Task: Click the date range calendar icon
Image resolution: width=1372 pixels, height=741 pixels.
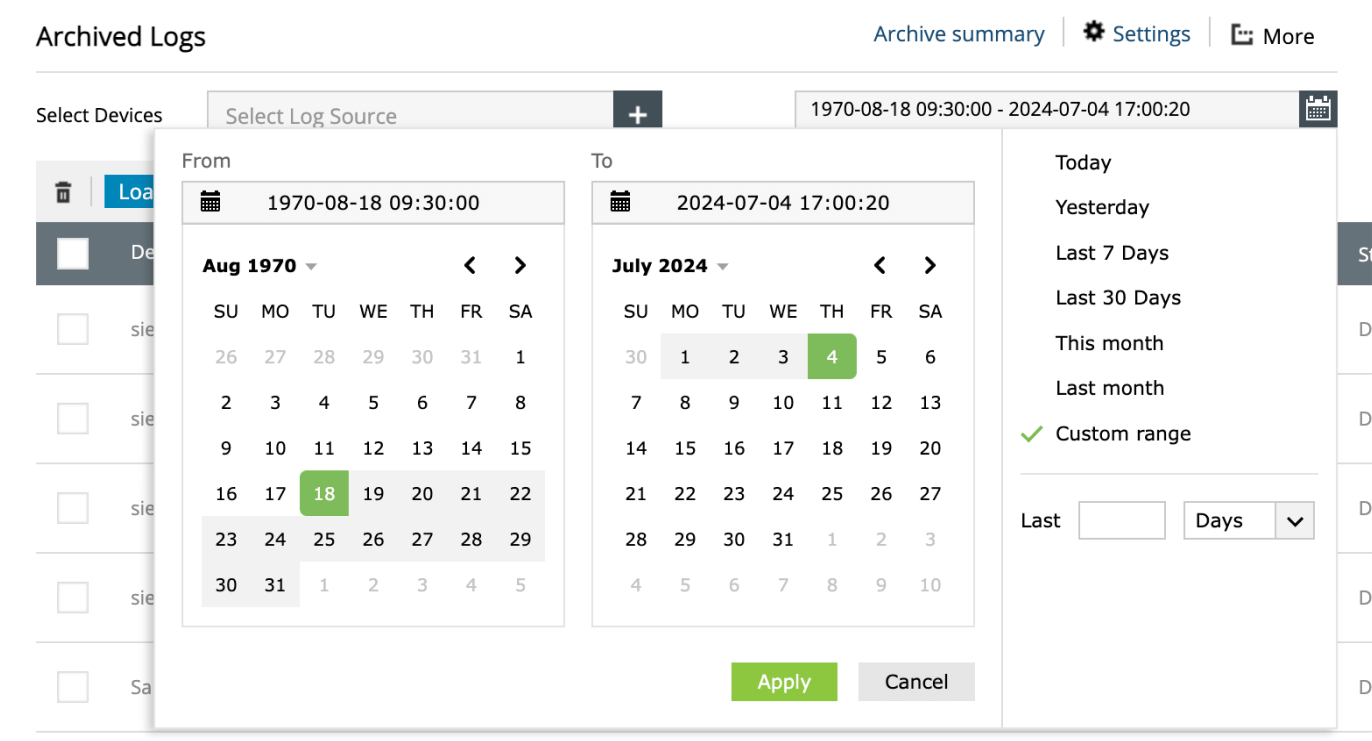Action: pyautogui.click(x=1318, y=109)
